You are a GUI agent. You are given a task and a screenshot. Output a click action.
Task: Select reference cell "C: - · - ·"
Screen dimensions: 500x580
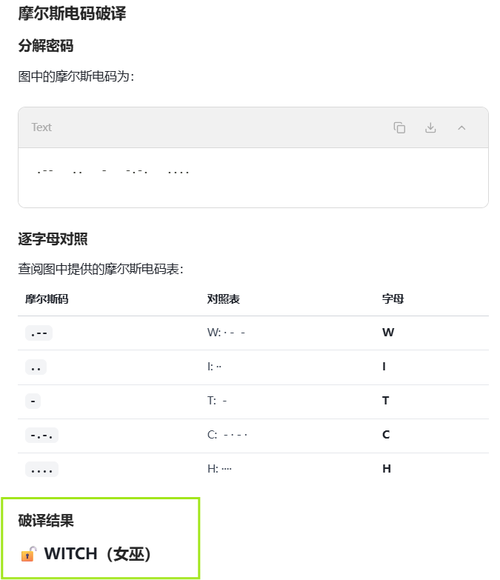(x=227, y=435)
